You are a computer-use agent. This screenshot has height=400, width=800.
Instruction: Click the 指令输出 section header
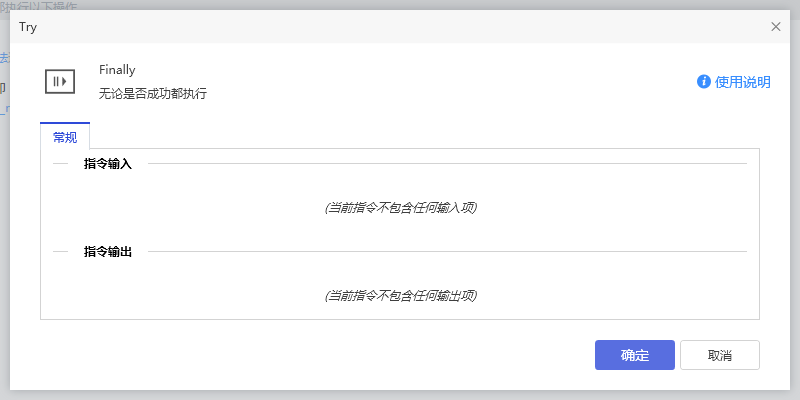(x=108, y=252)
